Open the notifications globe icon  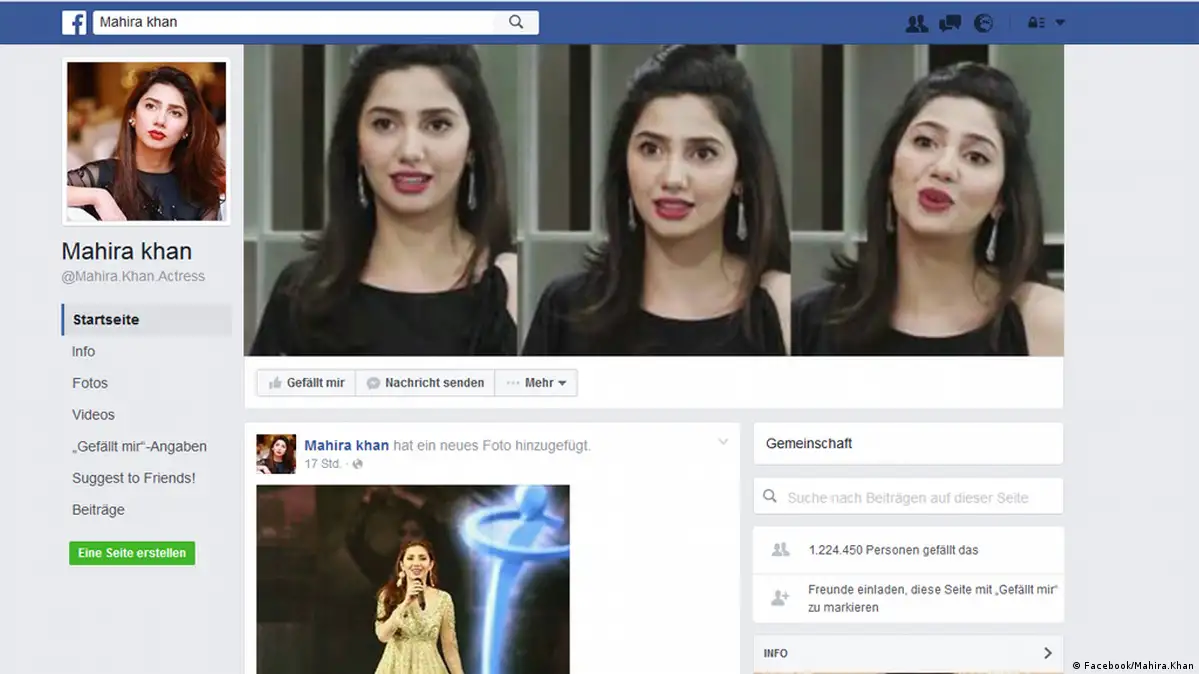(x=984, y=23)
